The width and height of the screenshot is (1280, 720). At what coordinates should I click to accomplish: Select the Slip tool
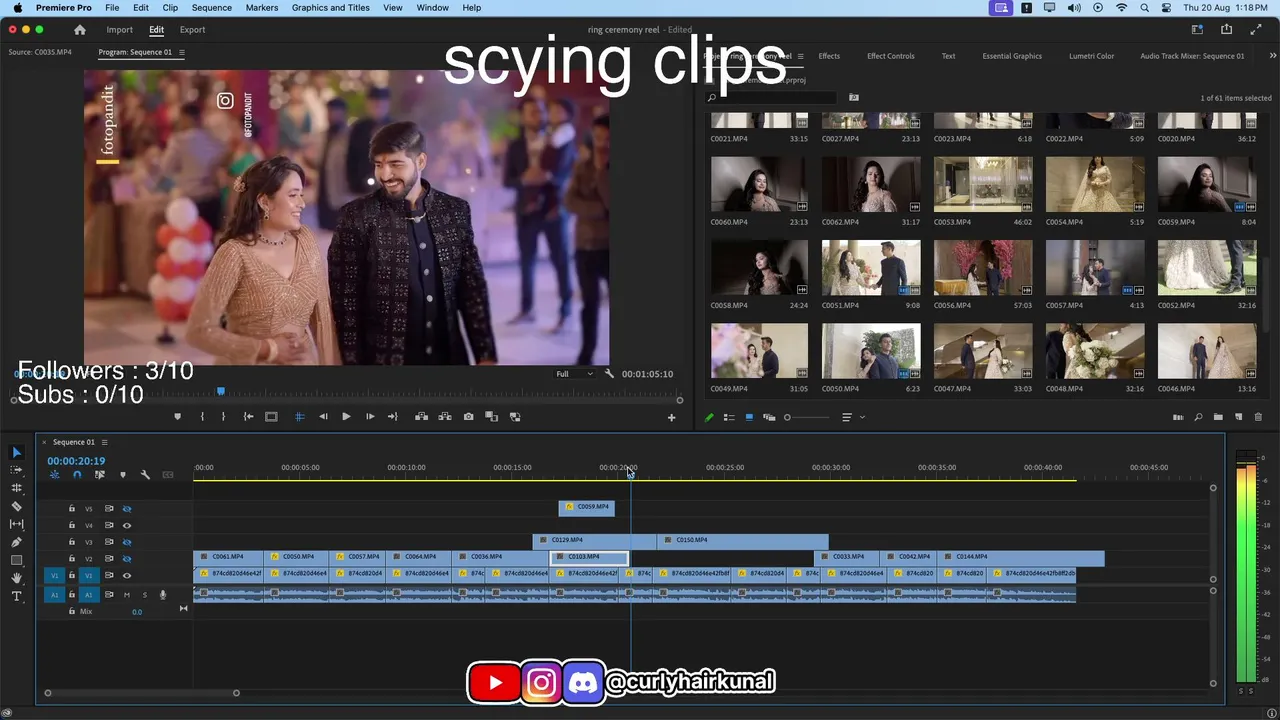[x=16, y=524]
